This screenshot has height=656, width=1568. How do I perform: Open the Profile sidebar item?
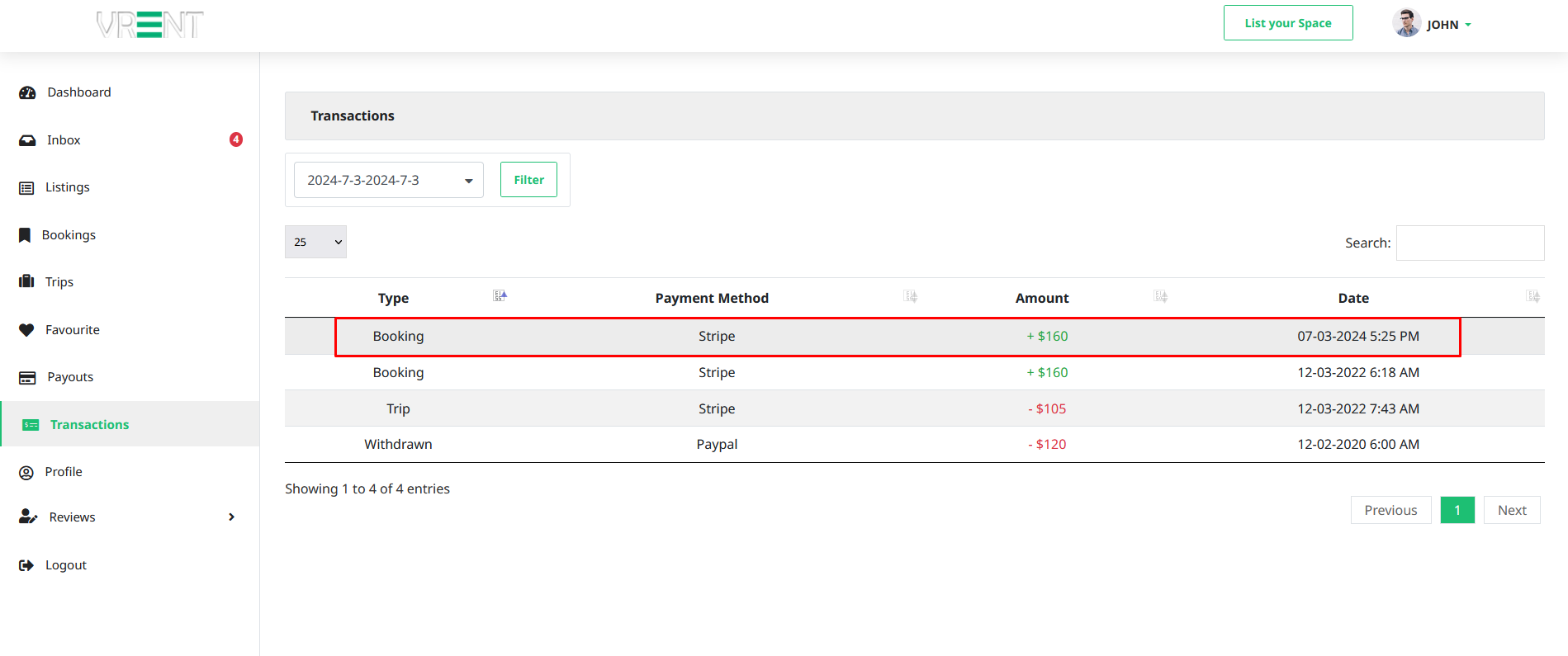tap(64, 472)
